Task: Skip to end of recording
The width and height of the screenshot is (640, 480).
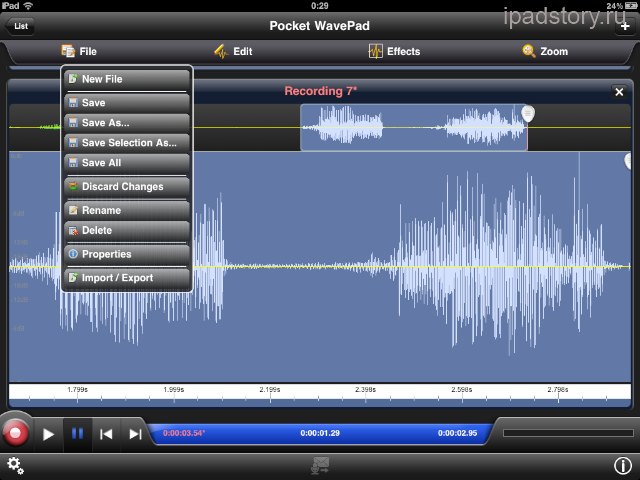Action: click(135, 434)
